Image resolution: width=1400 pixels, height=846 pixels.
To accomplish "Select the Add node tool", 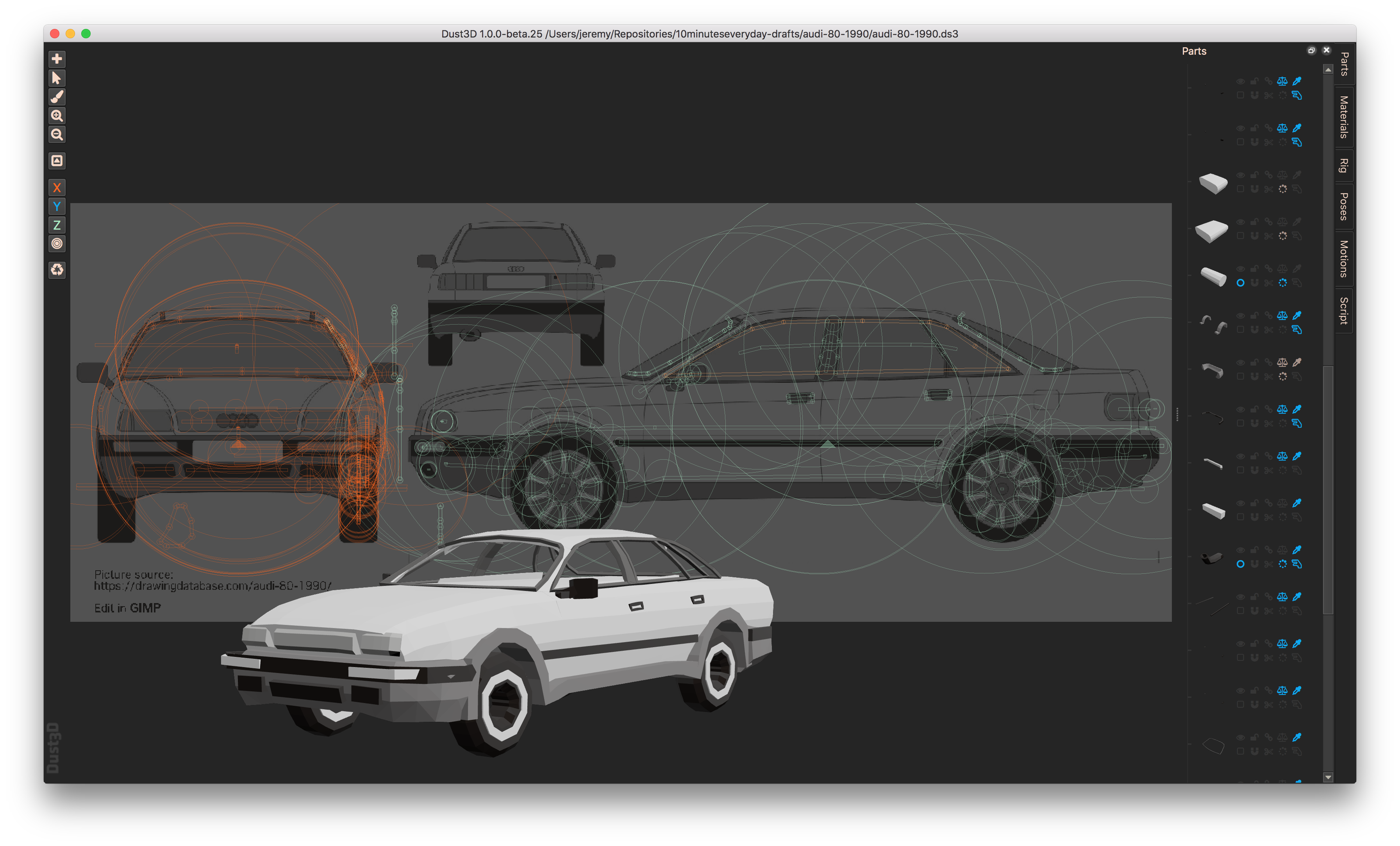I will pos(57,59).
